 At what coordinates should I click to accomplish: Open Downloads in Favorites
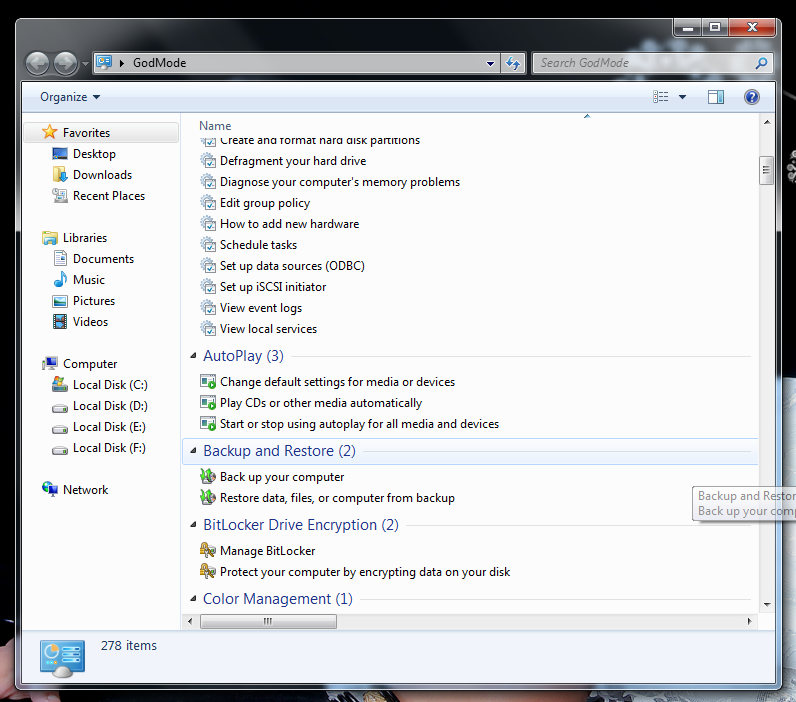click(x=103, y=175)
